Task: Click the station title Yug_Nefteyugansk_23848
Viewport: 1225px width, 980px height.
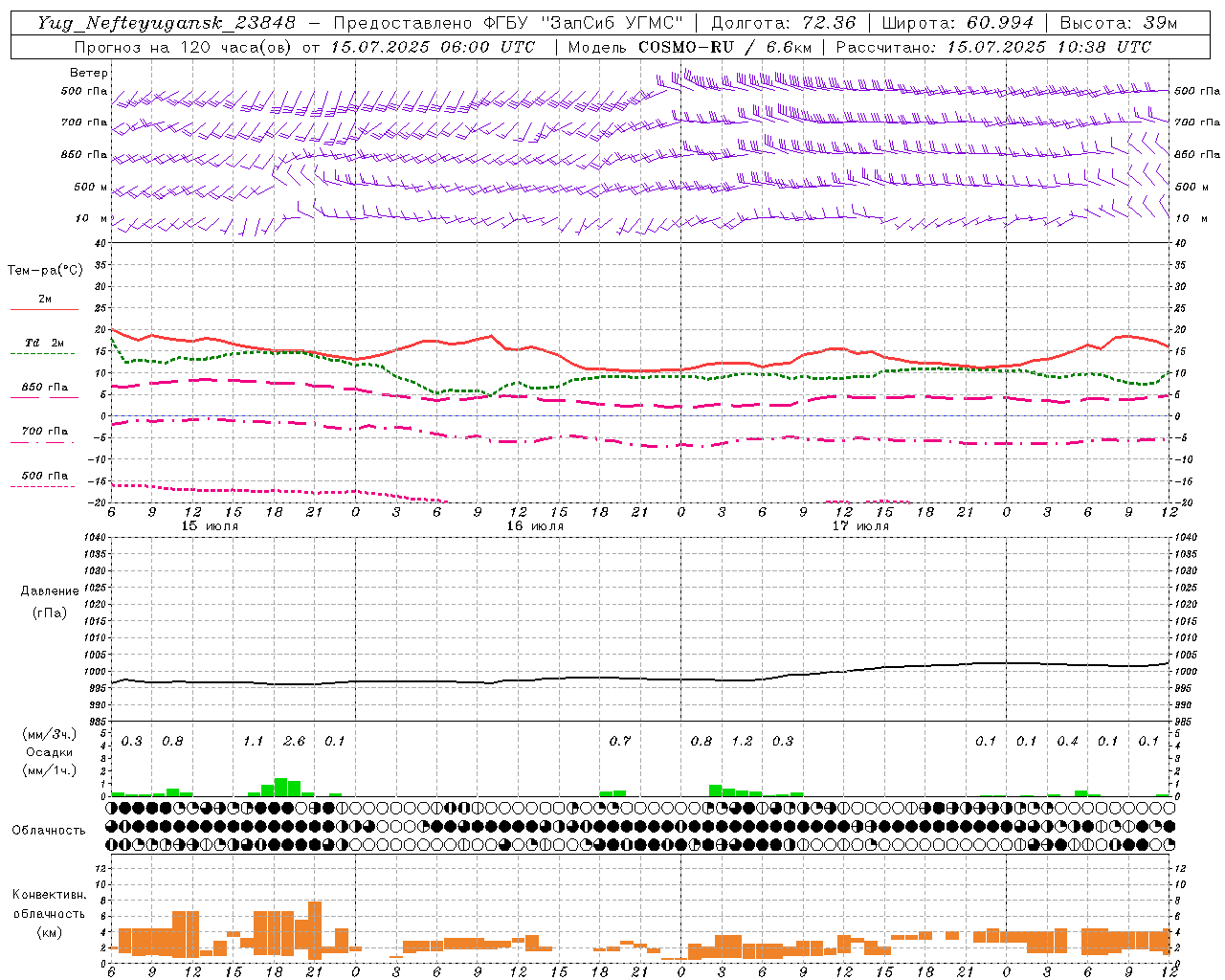Action: click(167, 23)
